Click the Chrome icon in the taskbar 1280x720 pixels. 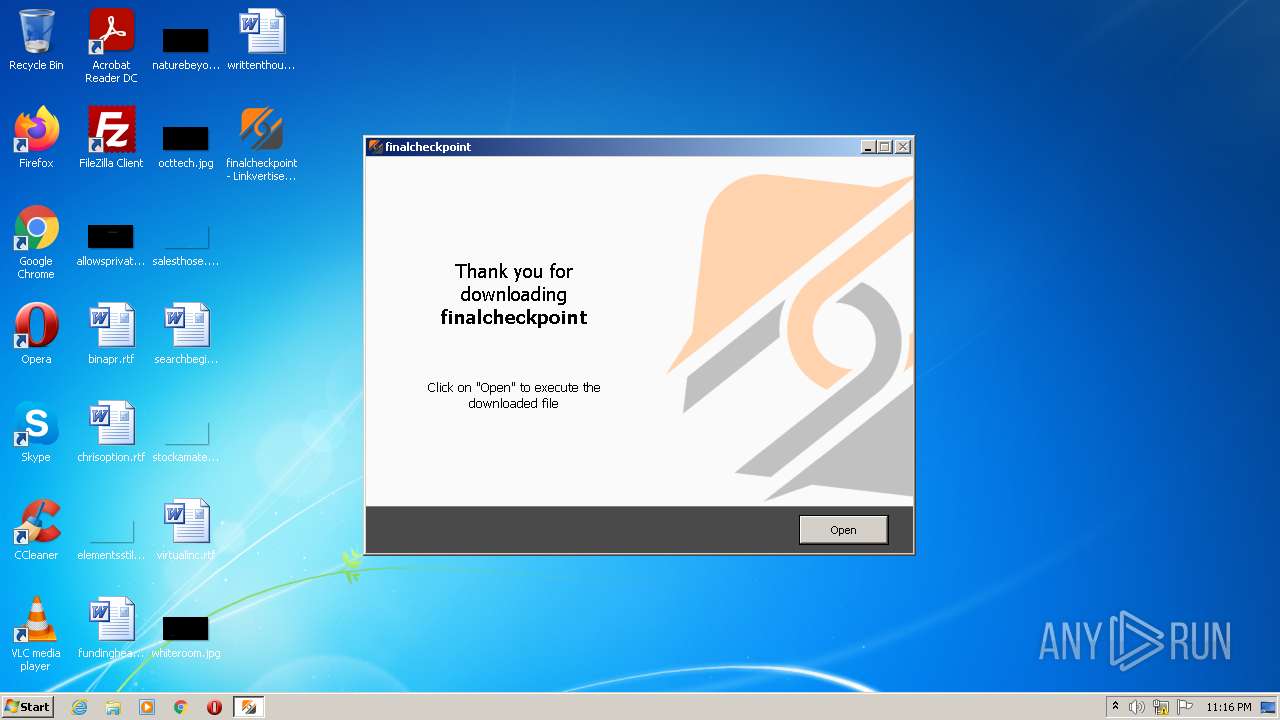tap(181, 707)
